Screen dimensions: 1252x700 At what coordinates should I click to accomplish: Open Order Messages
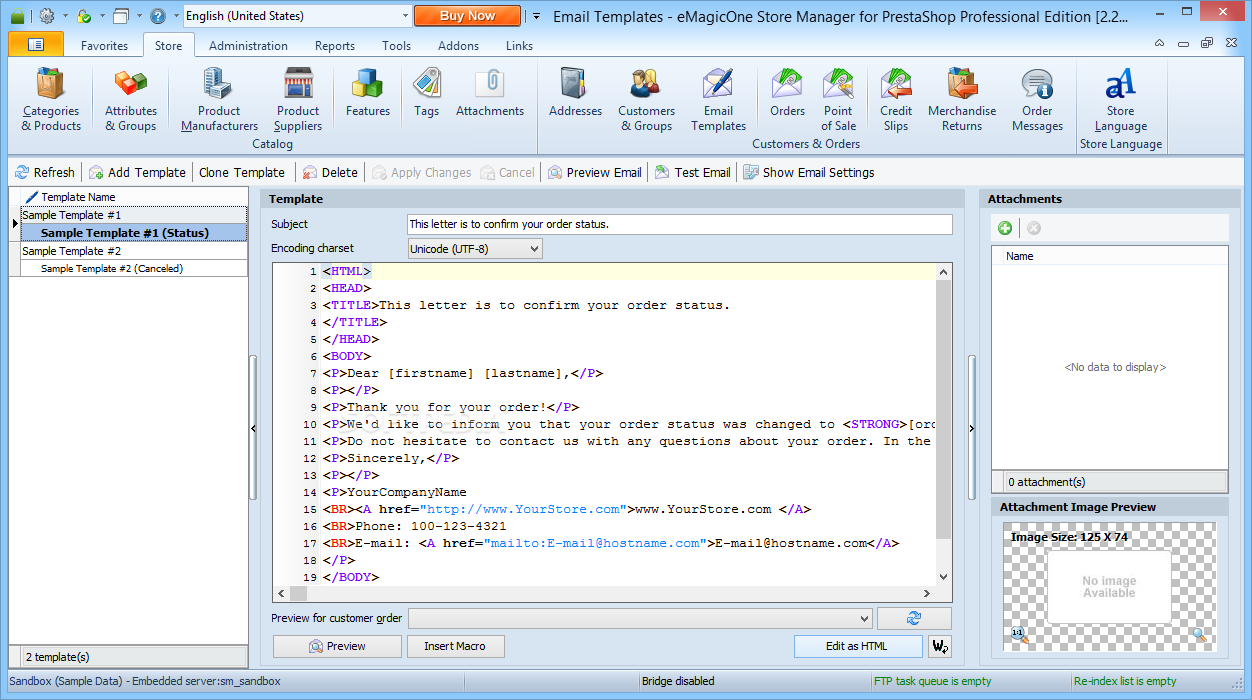click(x=1037, y=99)
